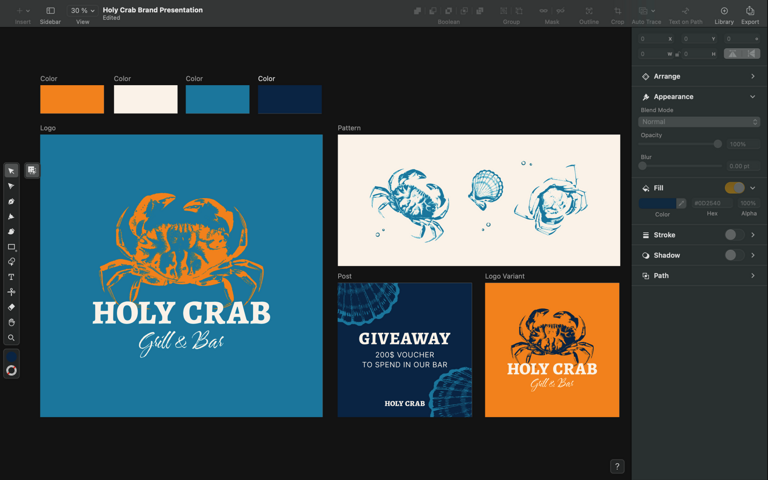Click the Boolean divide icon
Screen dimensions: 768x480
point(480,11)
